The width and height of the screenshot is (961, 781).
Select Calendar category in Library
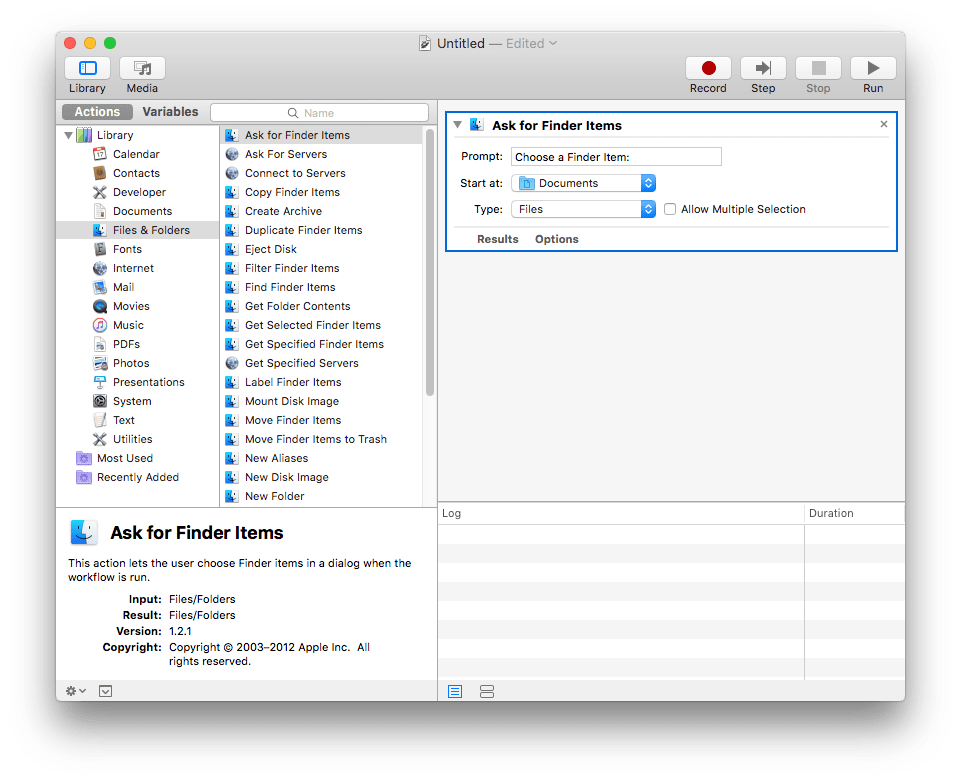(x=136, y=154)
